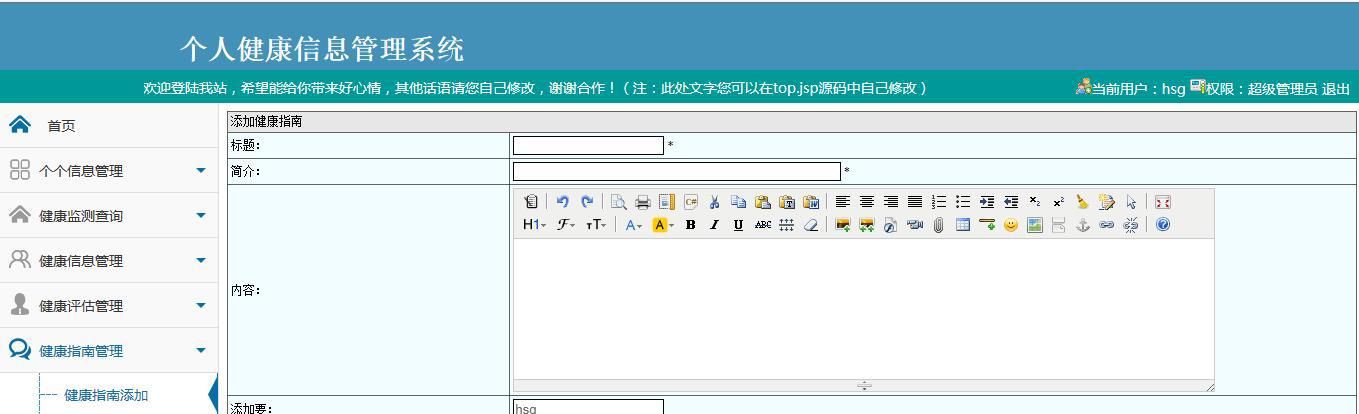
Task: Cut the selected text with scissors icon
Action: point(714,201)
